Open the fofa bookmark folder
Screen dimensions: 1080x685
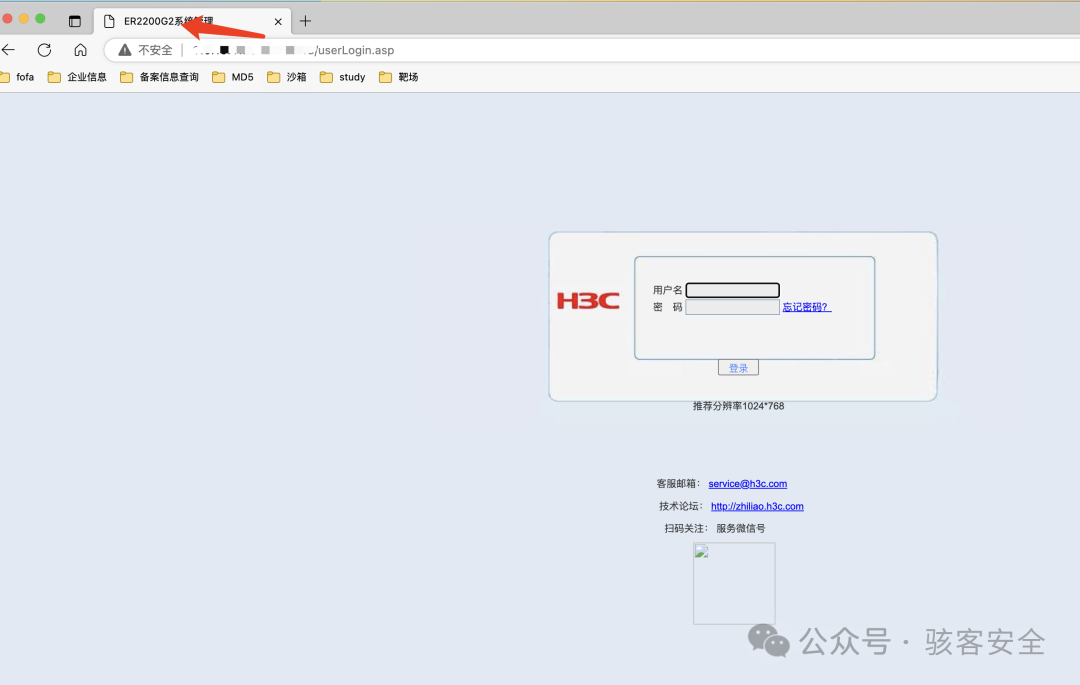pos(18,77)
